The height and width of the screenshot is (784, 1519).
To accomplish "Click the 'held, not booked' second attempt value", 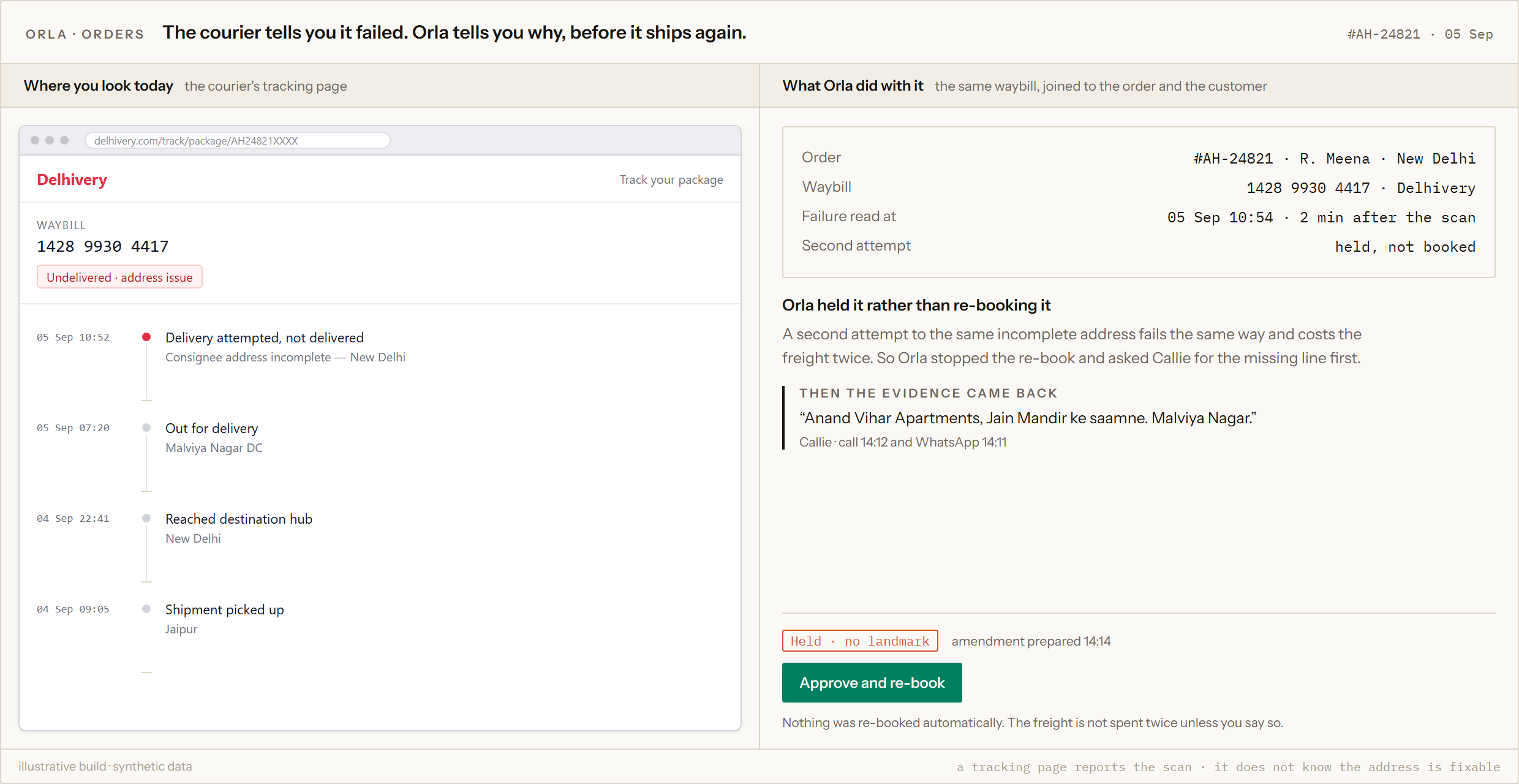I will [1405, 247].
